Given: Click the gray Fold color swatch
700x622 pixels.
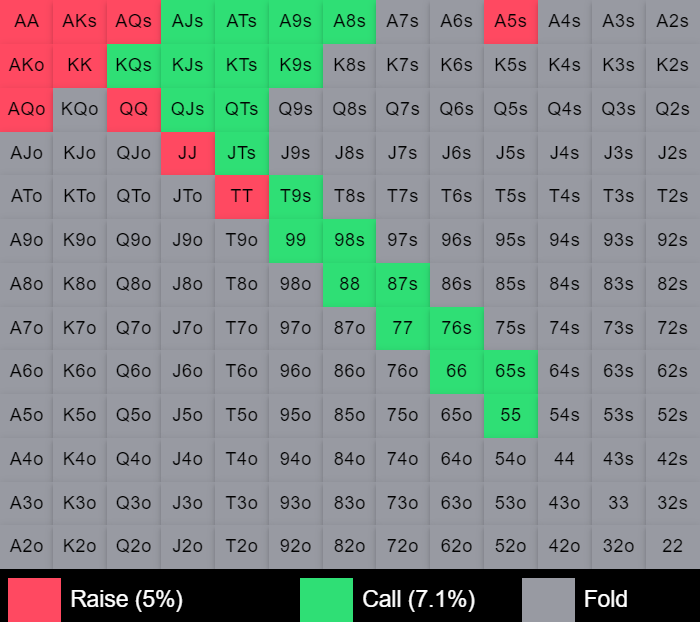Looking at the screenshot, I should 548,600.
